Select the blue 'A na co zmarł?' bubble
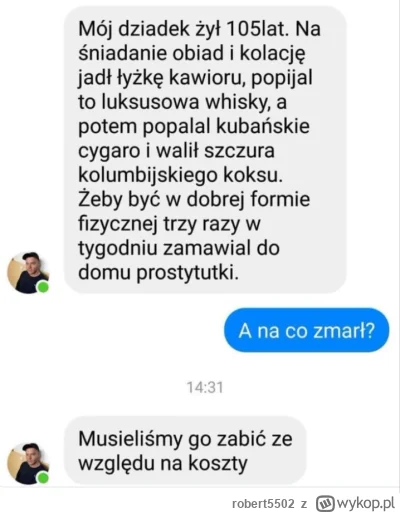The image size is (400, 513). click(306, 330)
